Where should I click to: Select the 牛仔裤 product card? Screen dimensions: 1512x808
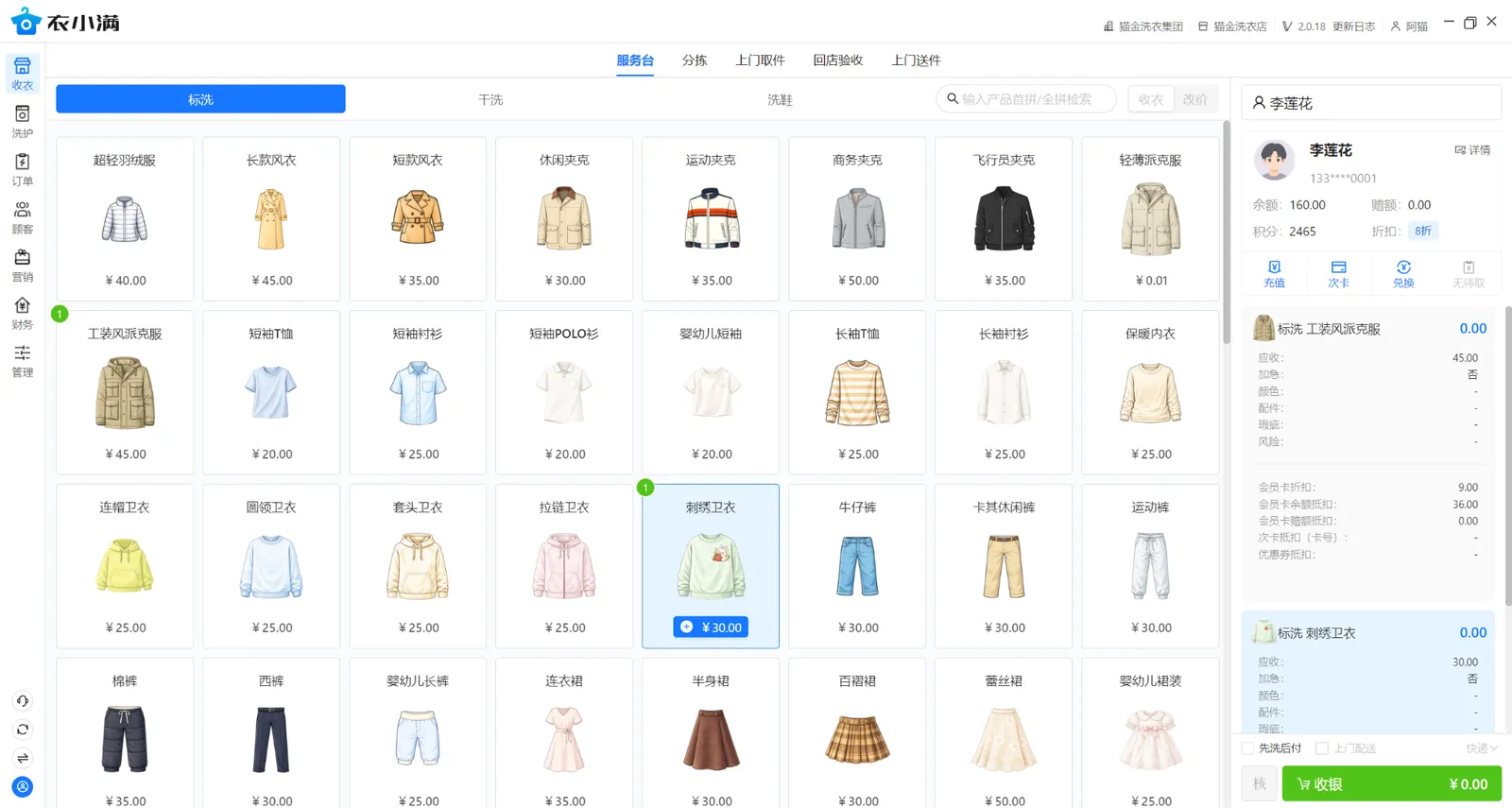click(857, 566)
